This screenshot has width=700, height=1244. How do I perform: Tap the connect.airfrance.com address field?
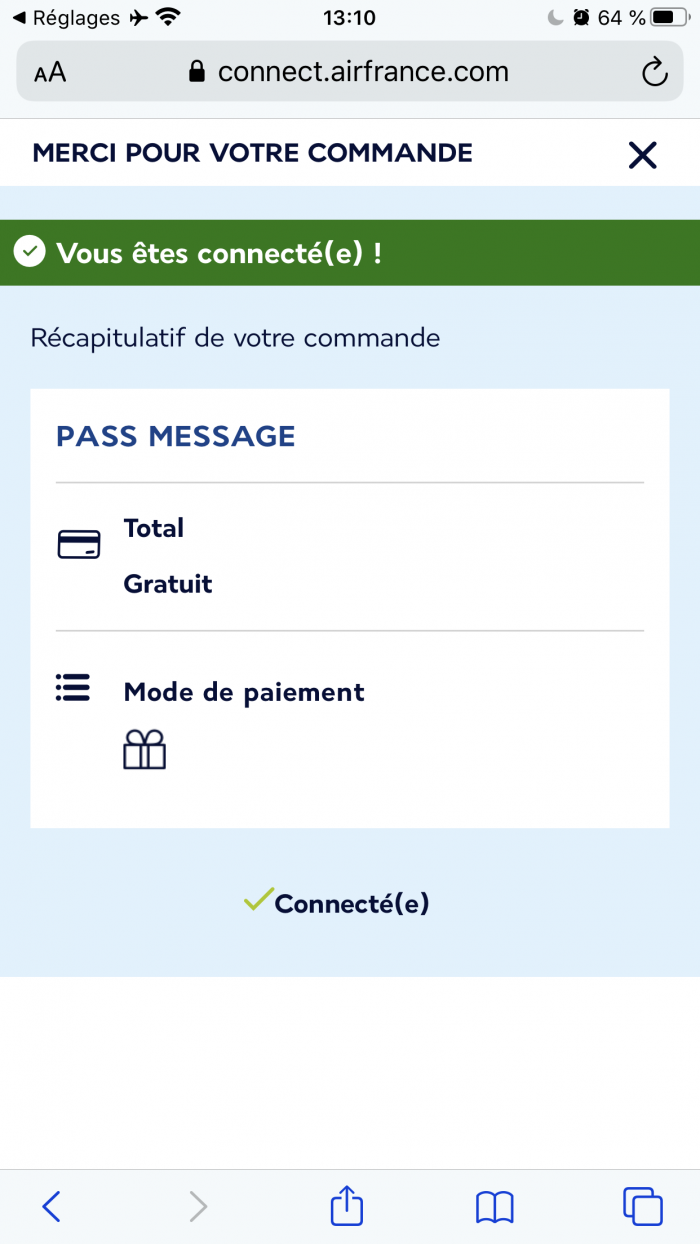click(350, 72)
